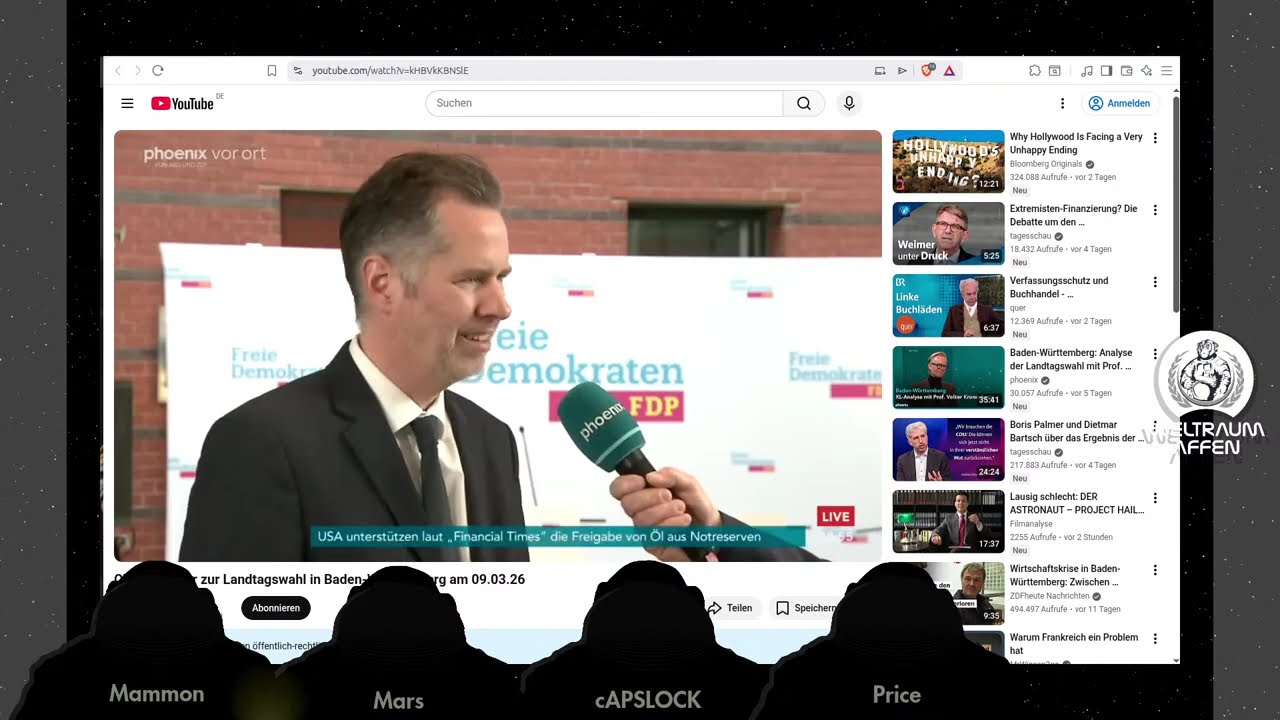Open site information icon beside the URL
The width and height of the screenshot is (1280, 720).
298,71
